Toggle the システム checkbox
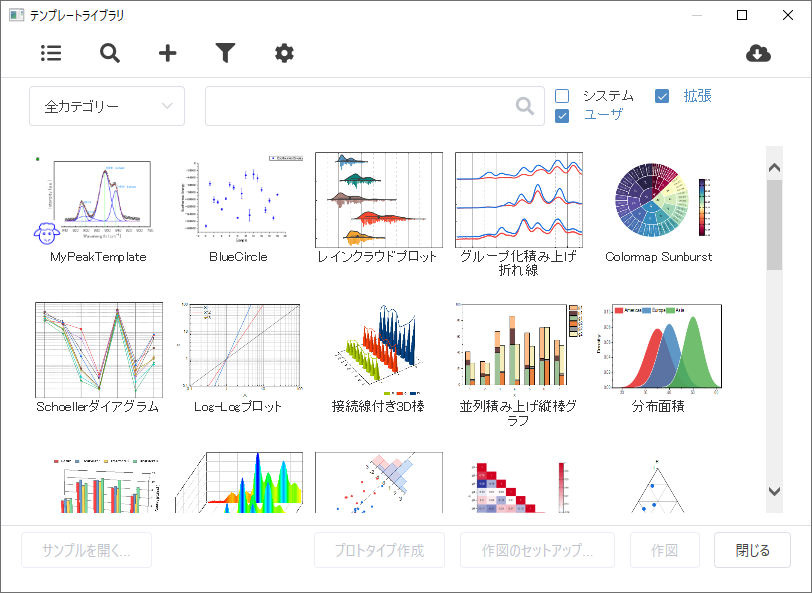Screen dimensions: 812x593 click(562, 96)
